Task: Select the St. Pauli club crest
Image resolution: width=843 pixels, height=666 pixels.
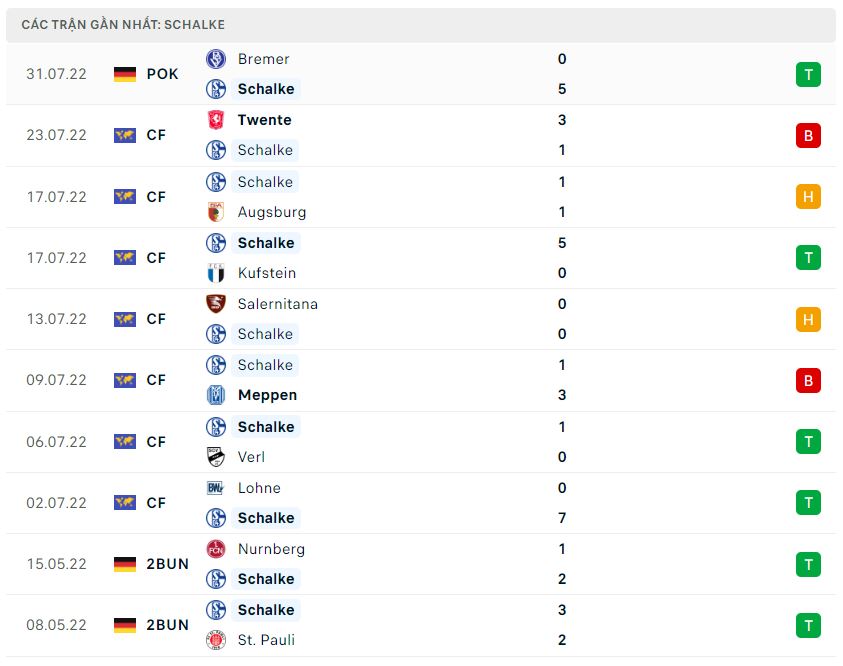Action: pyautogui.click(x=218, y=640)
